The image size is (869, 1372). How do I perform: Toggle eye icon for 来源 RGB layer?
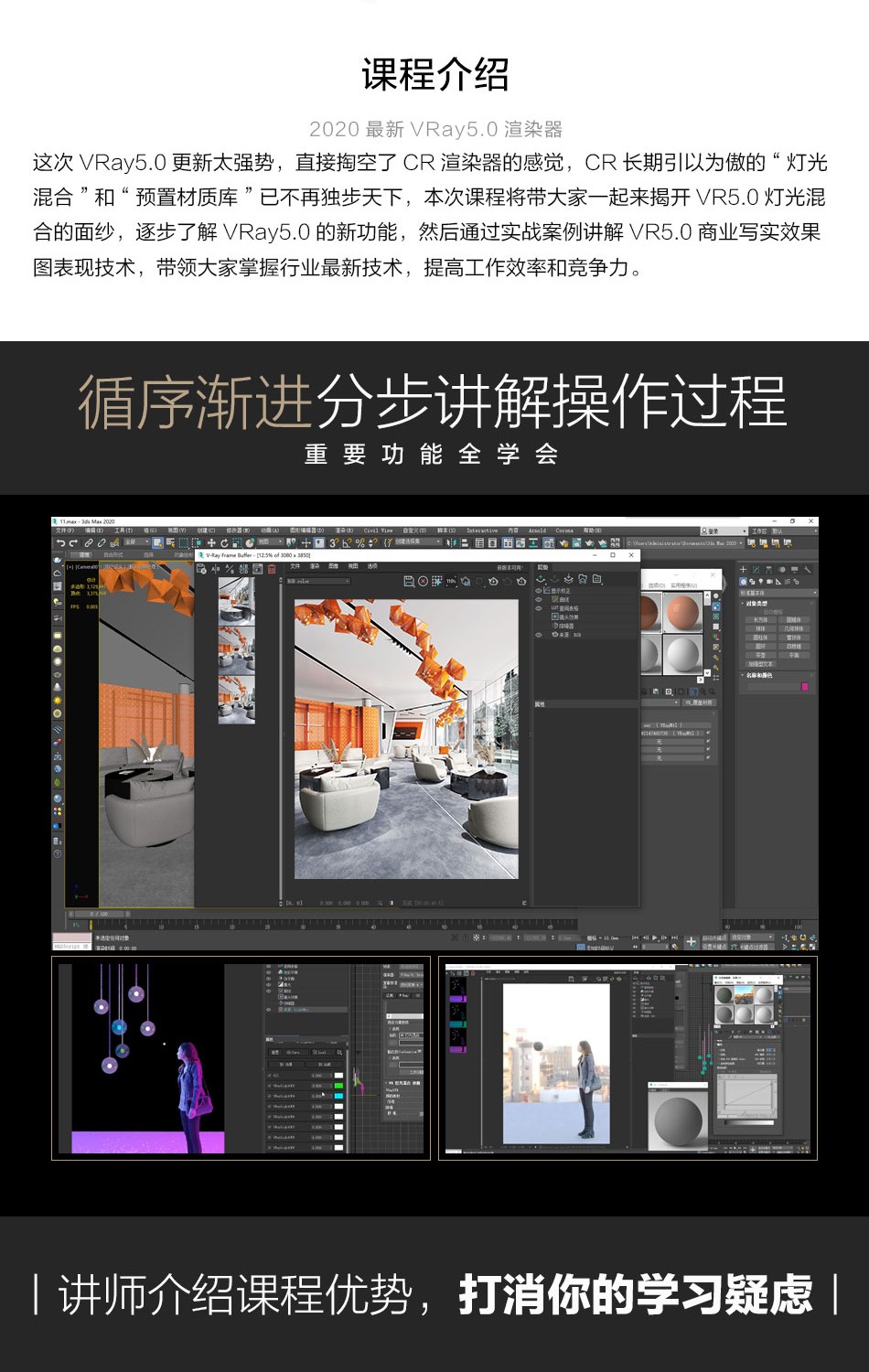click(x=539, y=634)
